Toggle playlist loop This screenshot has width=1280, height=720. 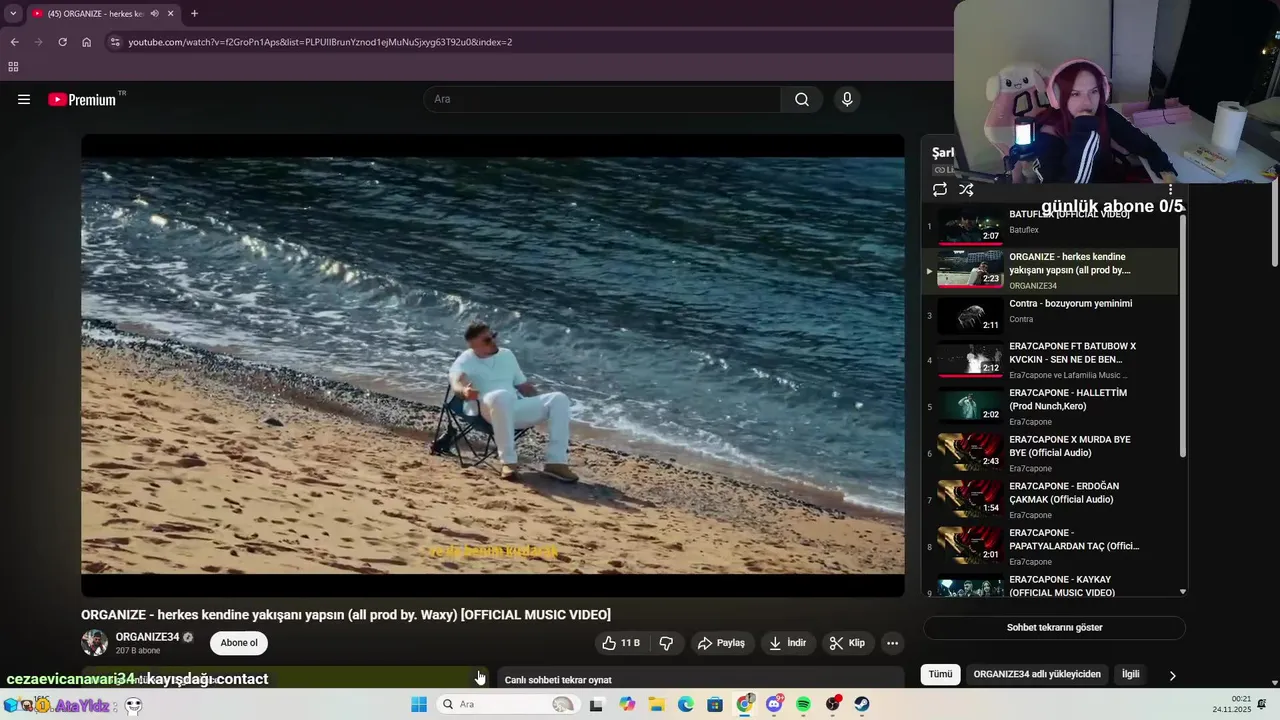point(940,189)
